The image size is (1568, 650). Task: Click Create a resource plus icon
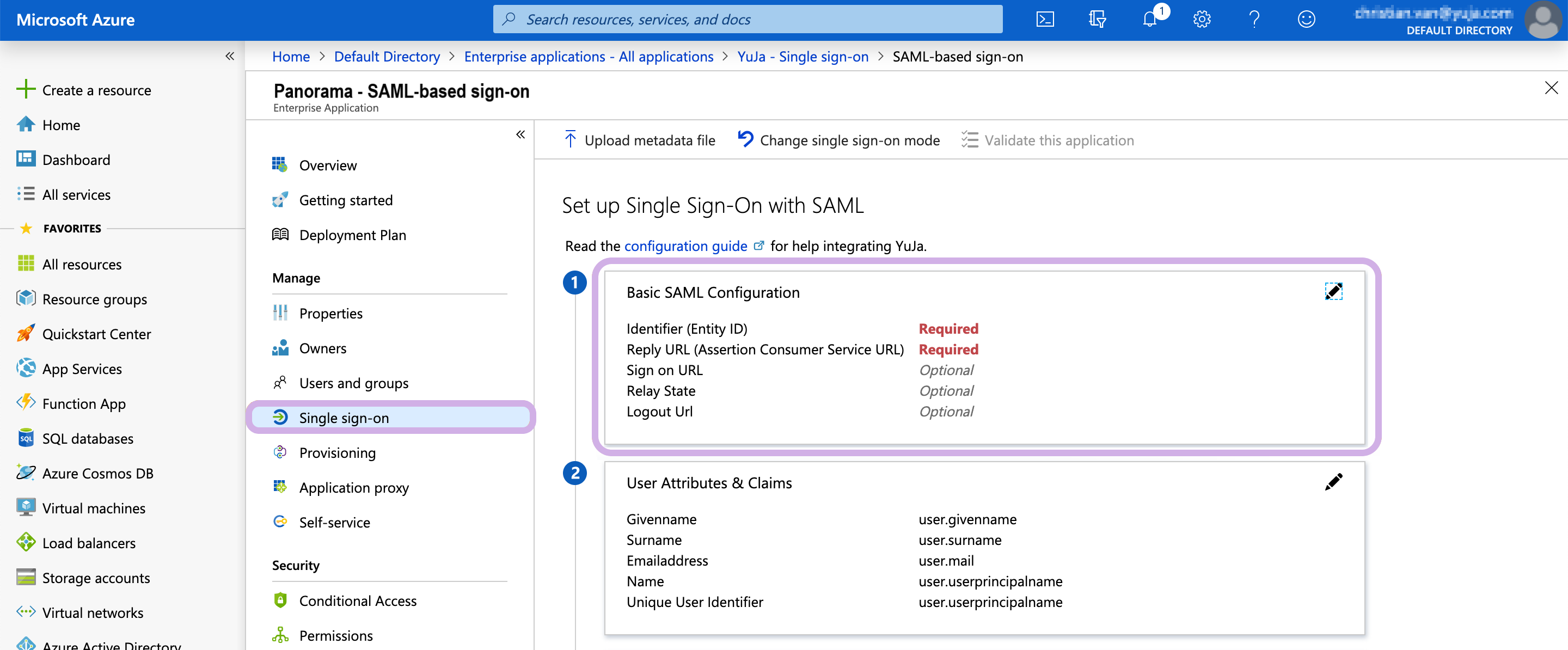(26, 89)
